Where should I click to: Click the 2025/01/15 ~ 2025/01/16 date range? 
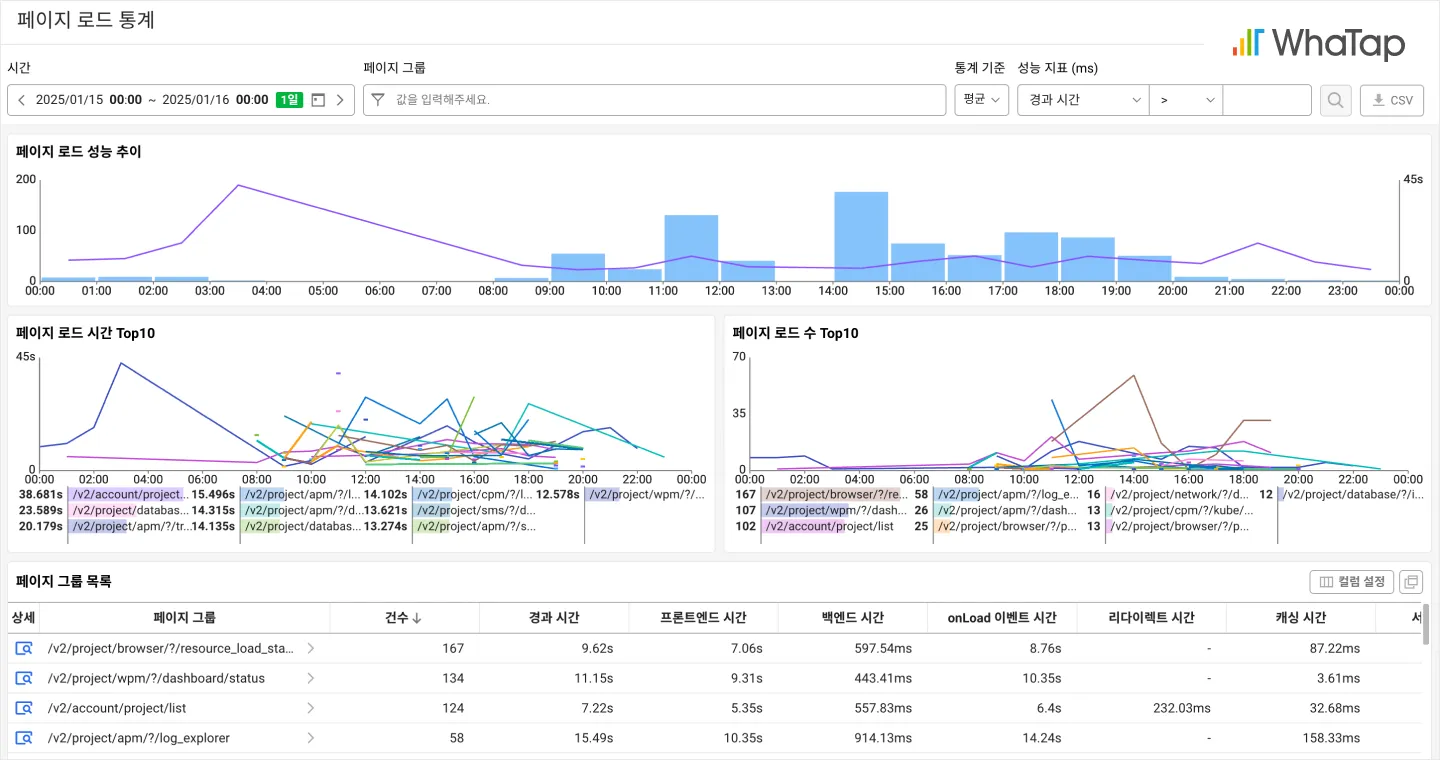(152, 100)
